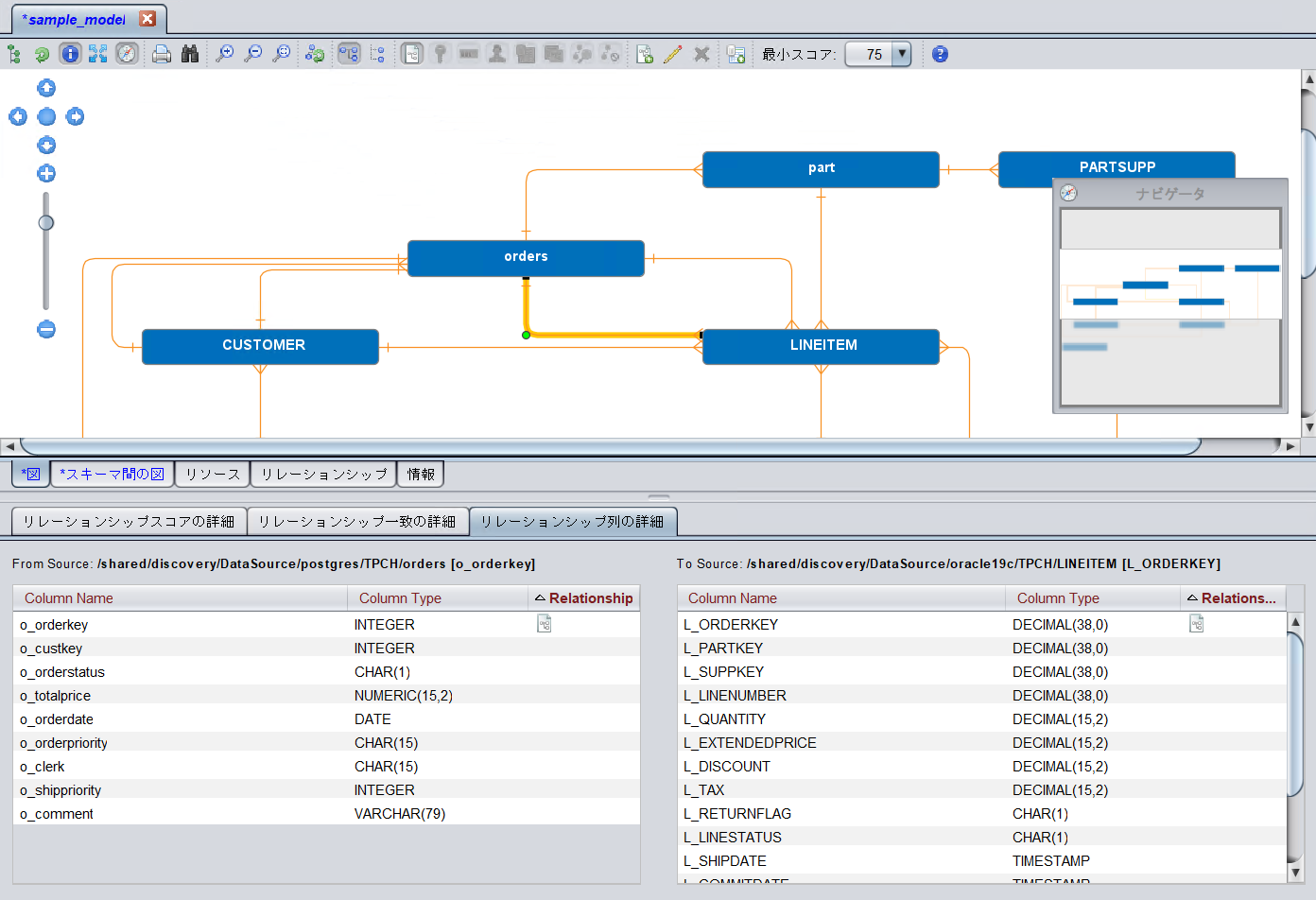Switch to the スキーマ間の図 tab
This screenshot has width=1316, height=900.
[112, 474]
